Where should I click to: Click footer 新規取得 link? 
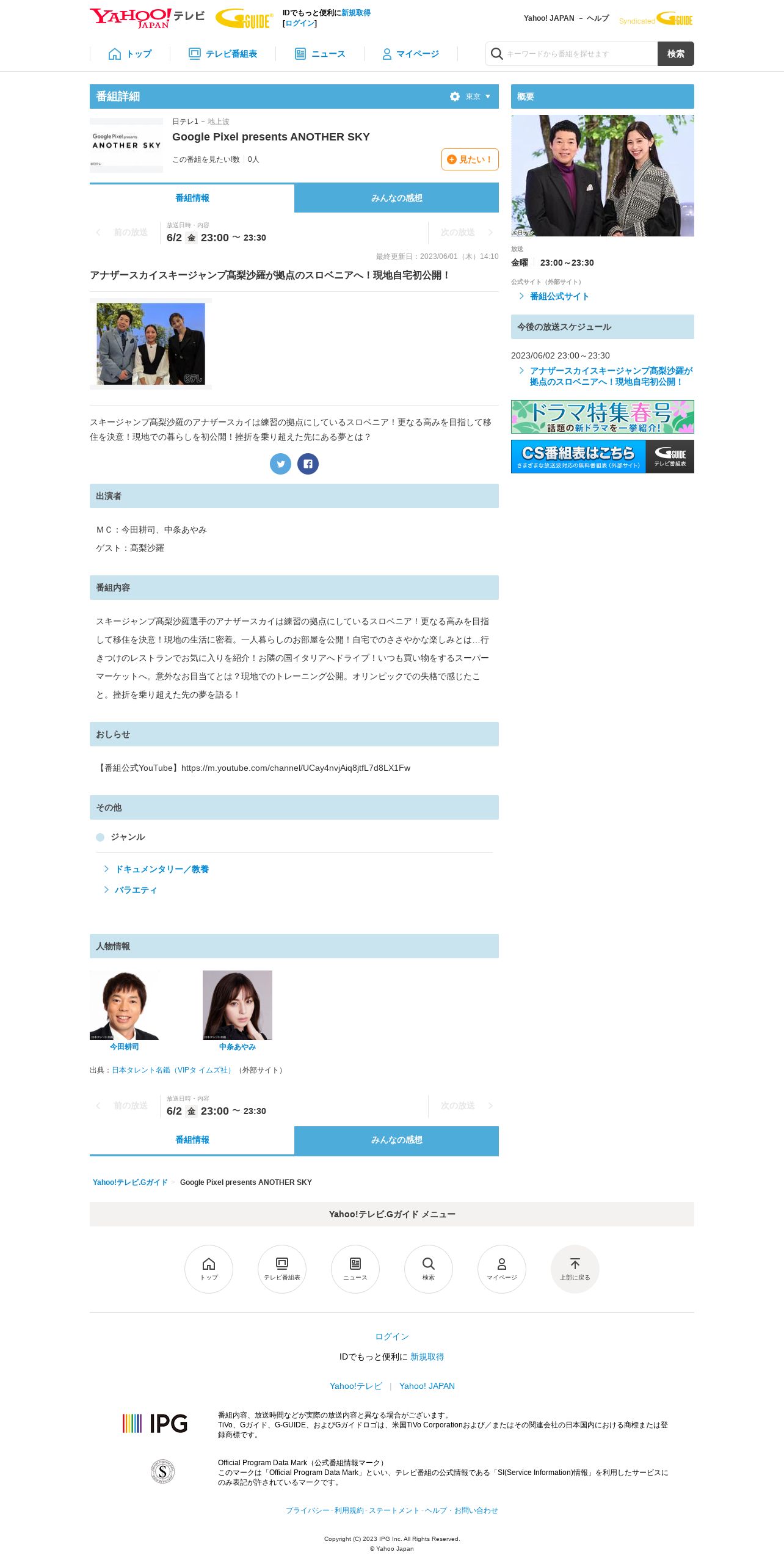[427, 1357]
